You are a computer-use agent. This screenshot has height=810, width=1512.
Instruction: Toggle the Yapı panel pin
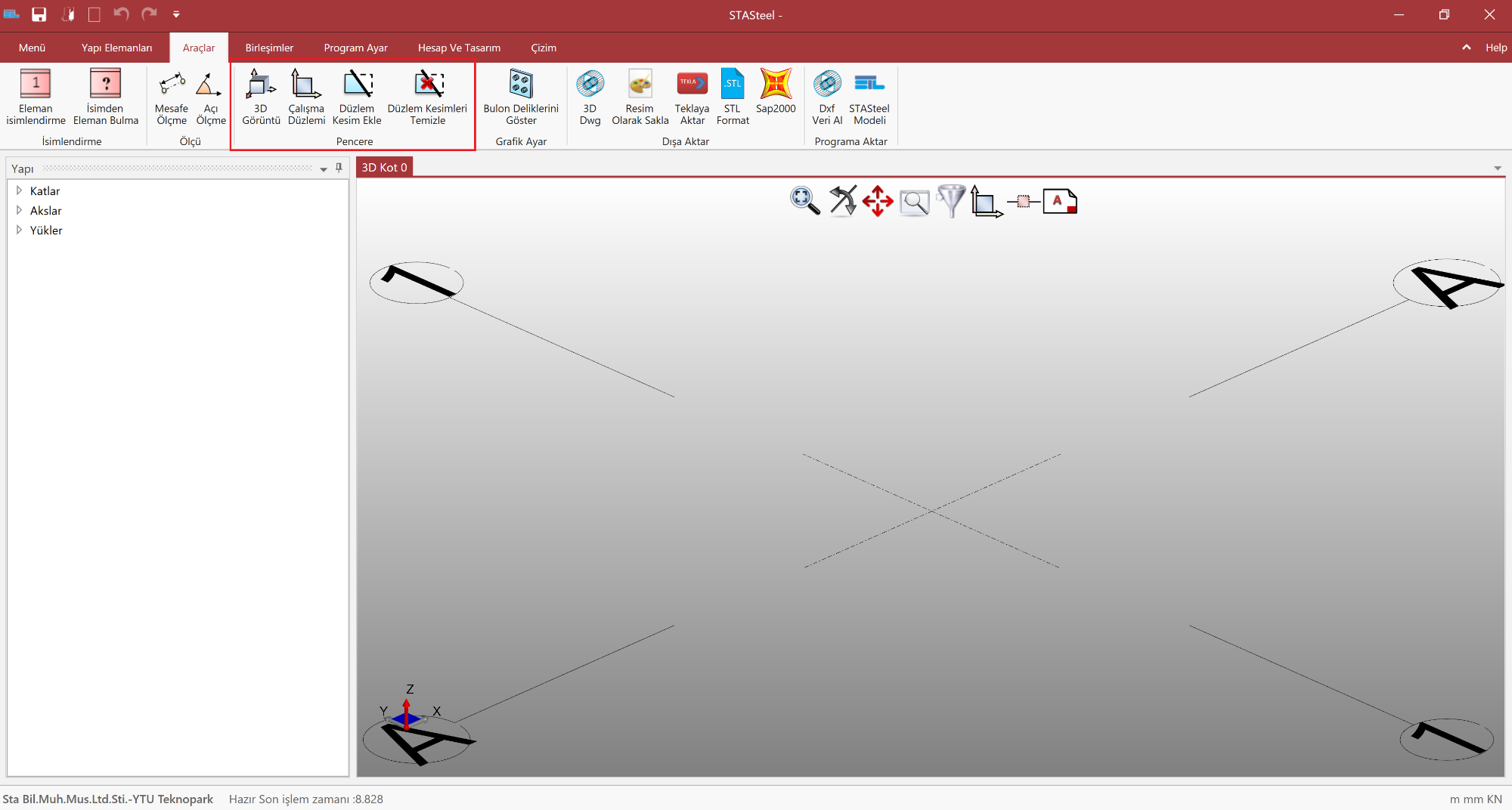point(339,168)
